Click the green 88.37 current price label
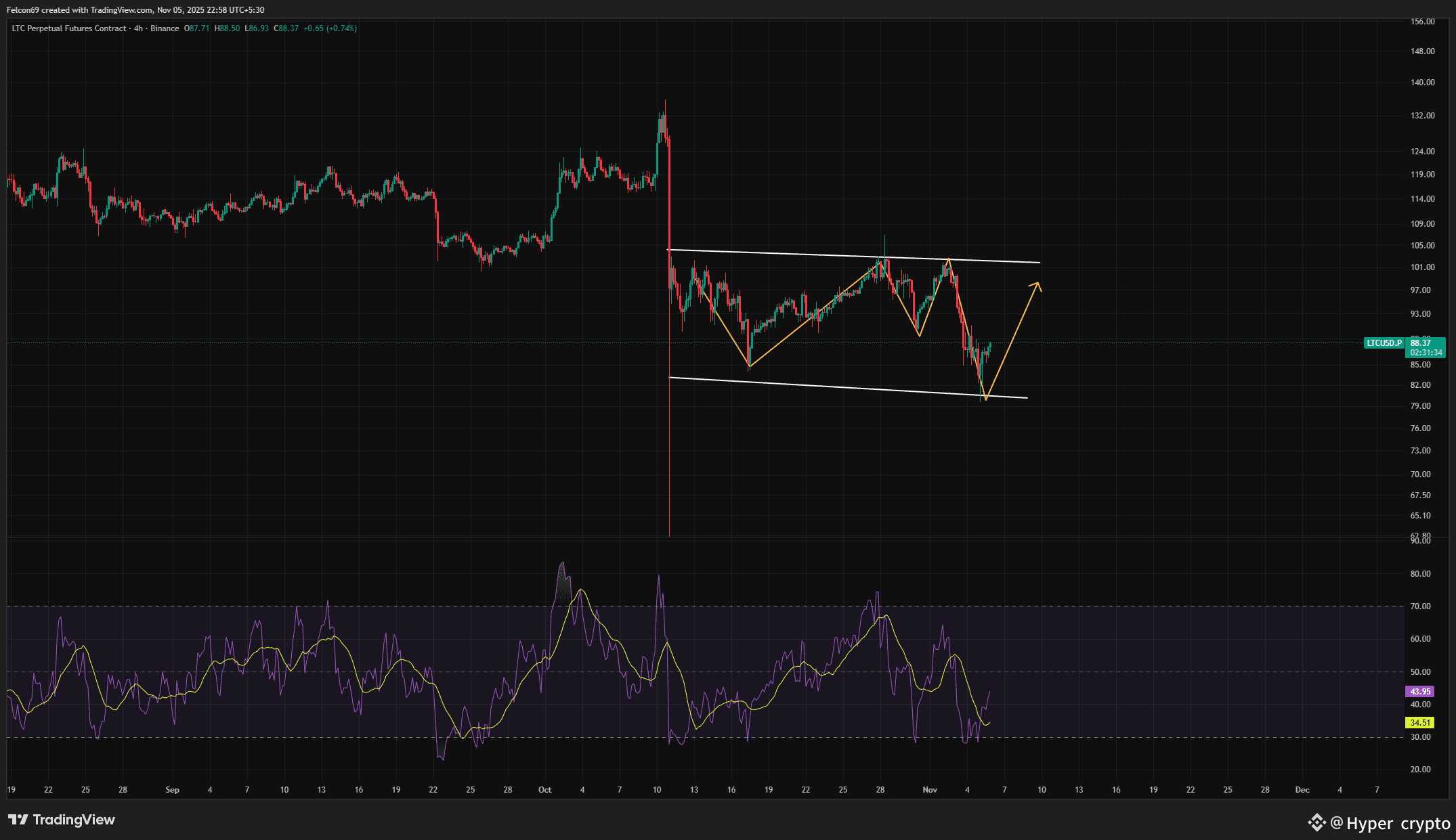The image size is (1456, 840). [x=1421, y=343]
